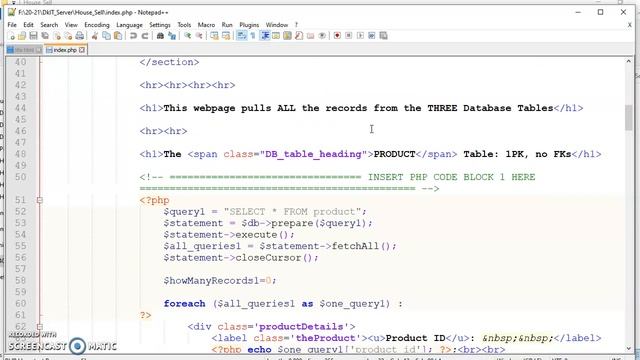Stop macro recording button
This screenshot has width=640, height=360.
[349, 36]
